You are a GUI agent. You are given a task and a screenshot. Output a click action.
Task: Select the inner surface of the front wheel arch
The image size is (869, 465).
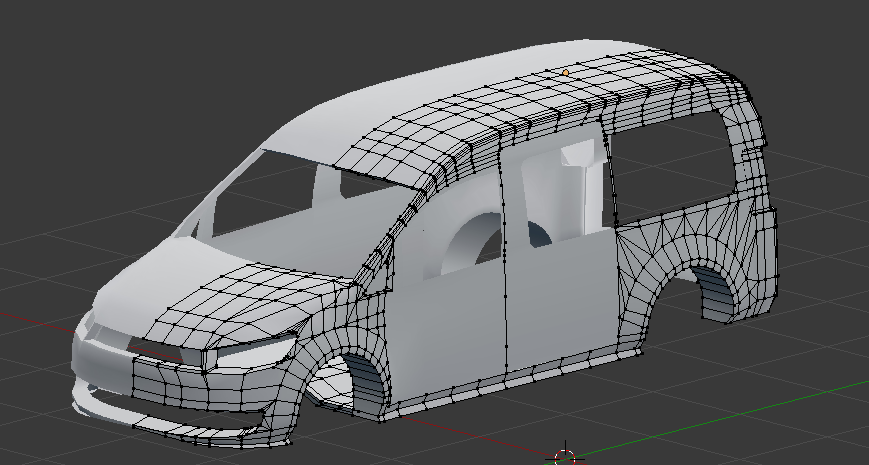[367, 382]
